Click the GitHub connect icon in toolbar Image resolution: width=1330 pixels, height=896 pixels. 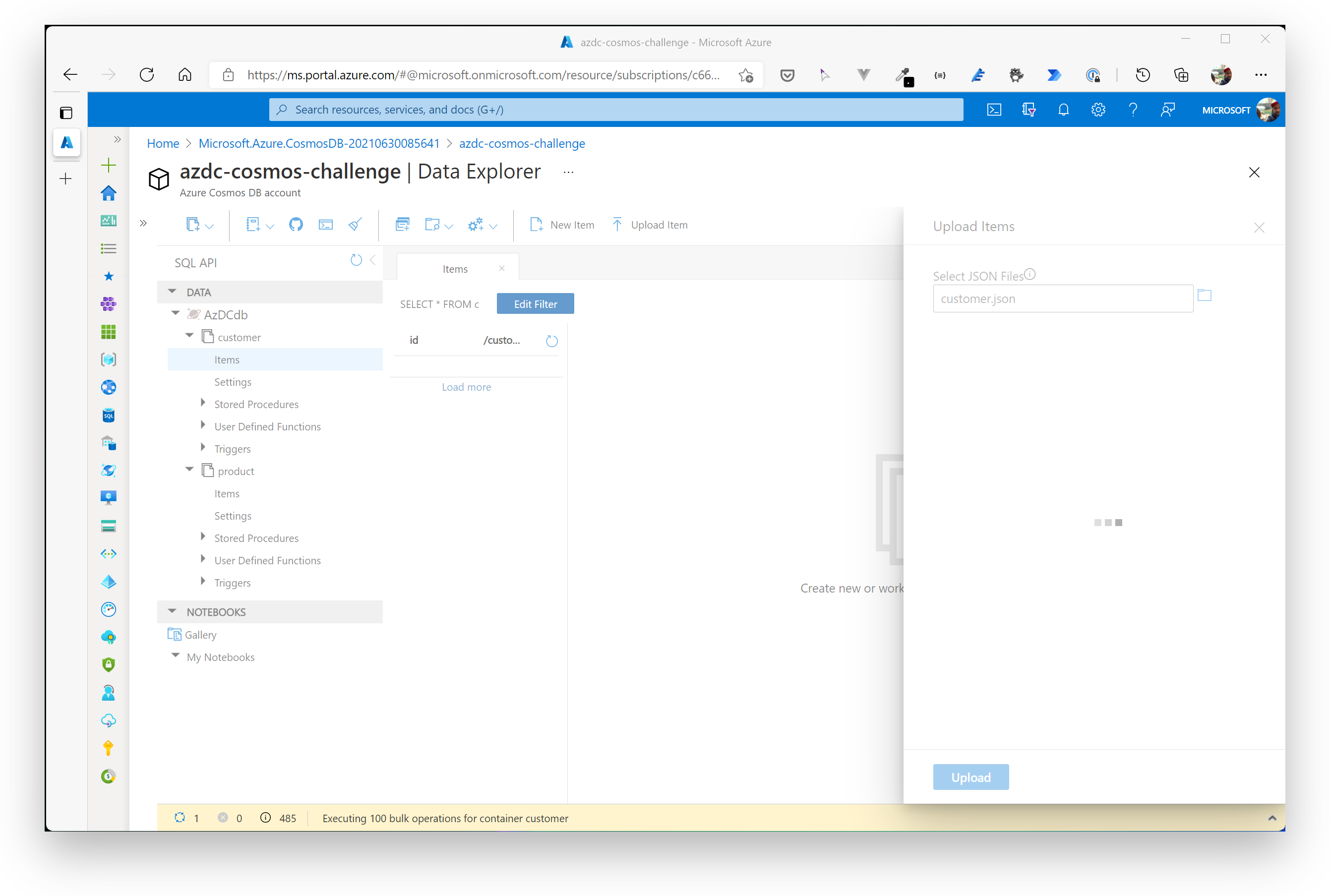tap(296, 225)
